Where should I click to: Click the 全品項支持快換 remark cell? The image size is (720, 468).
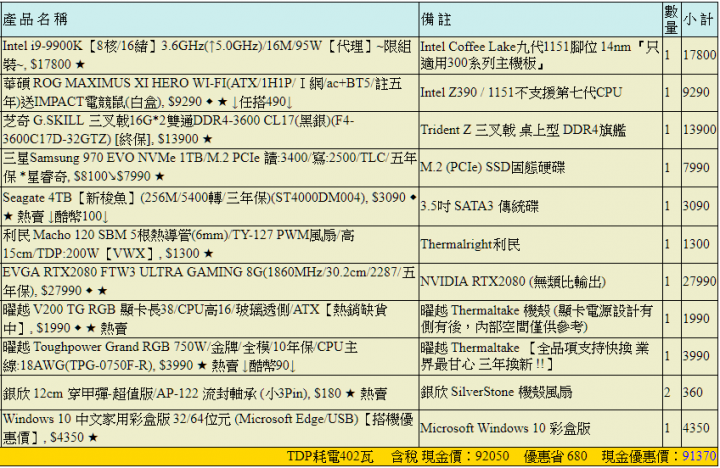tap(540, 356)
